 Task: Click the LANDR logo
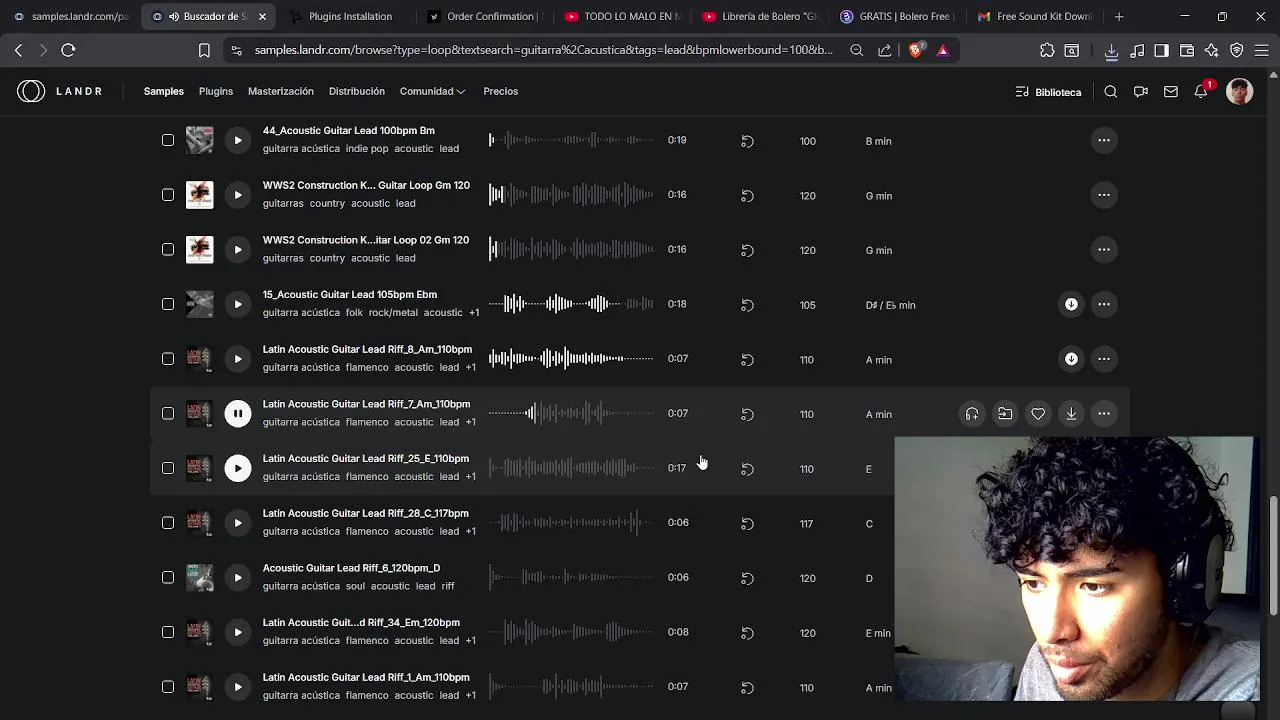coord(60,91)
